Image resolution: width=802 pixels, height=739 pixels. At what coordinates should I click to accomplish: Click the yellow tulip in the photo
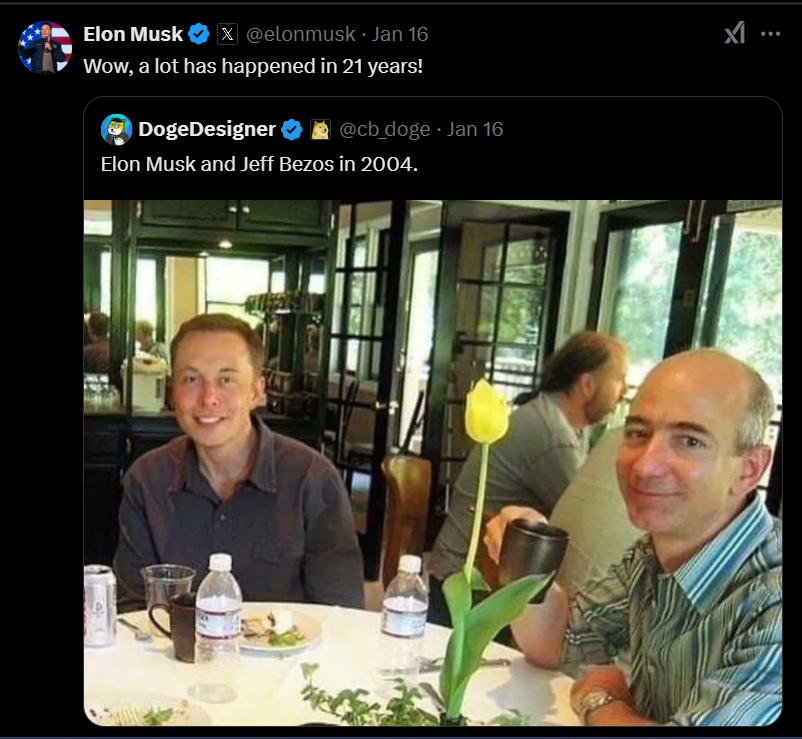pos(486,412)
